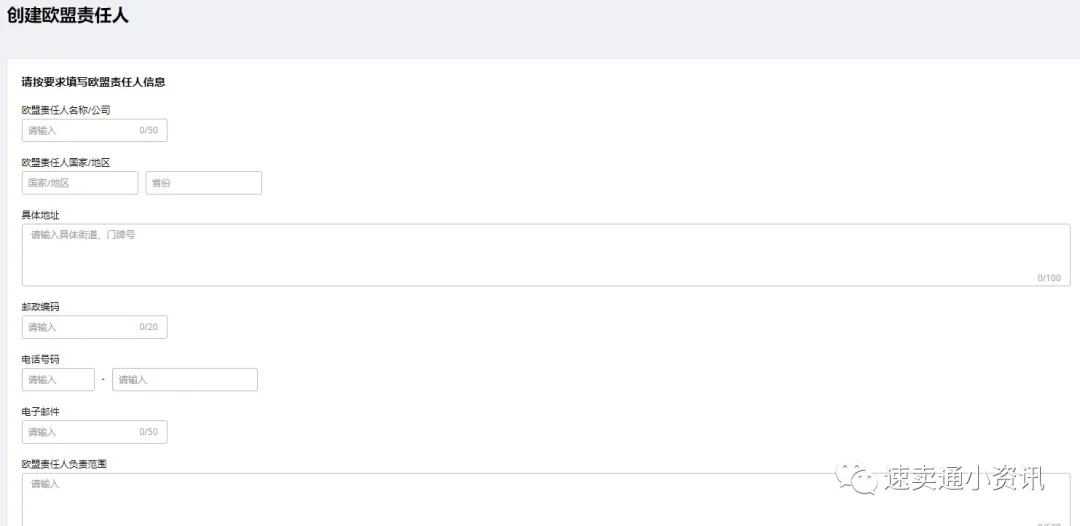Image resolution: width=1080 pixels, height=526 pixels.
Task: Click the WeChat logo icon in watermark
Action: [857, 476]
